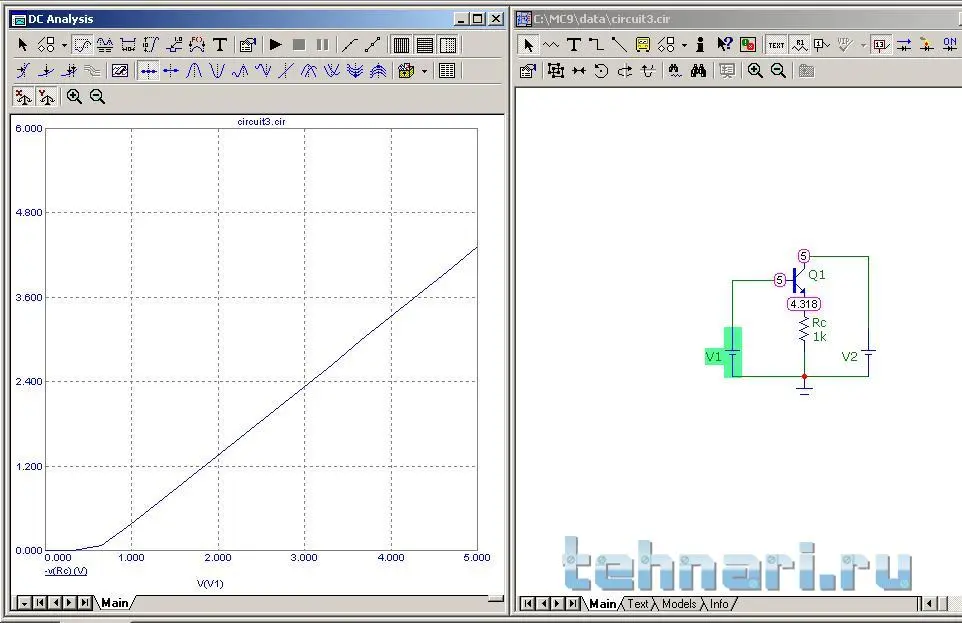Screen dimensions: 962x623
Task: Maximize the DC Analysis window
Action: (x=478, y=19)
